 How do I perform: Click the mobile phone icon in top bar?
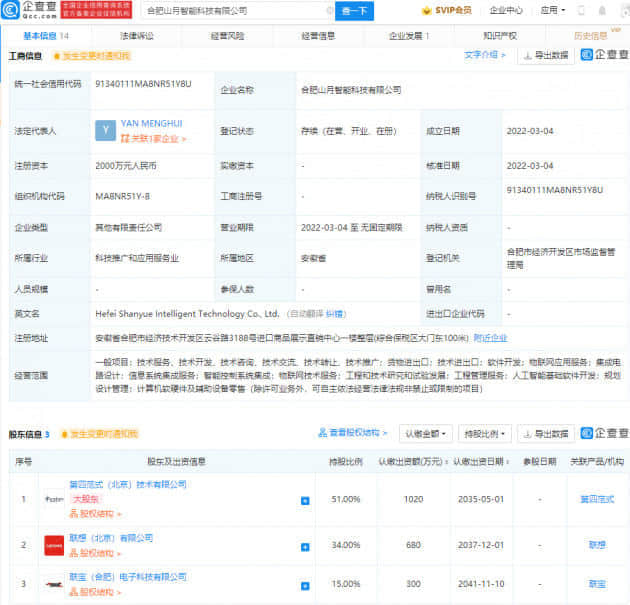pyautogui.click(x=581, y=10)
